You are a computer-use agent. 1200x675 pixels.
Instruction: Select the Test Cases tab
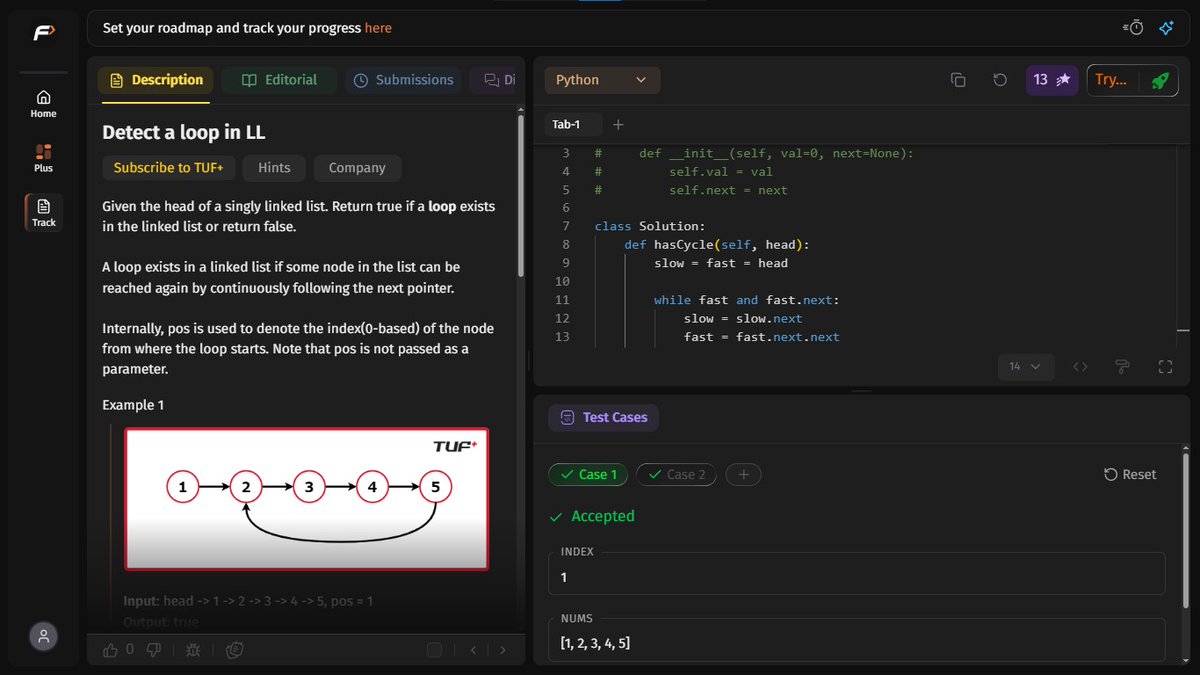tap(604, 417)
